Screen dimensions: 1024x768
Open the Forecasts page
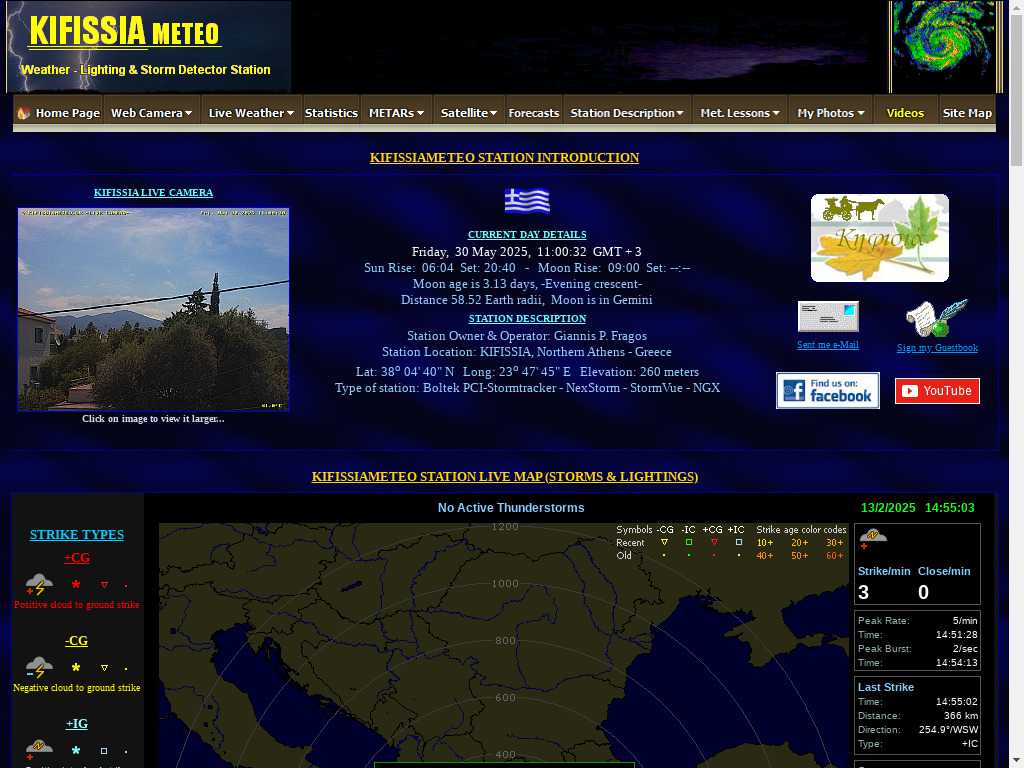[534, 113]
